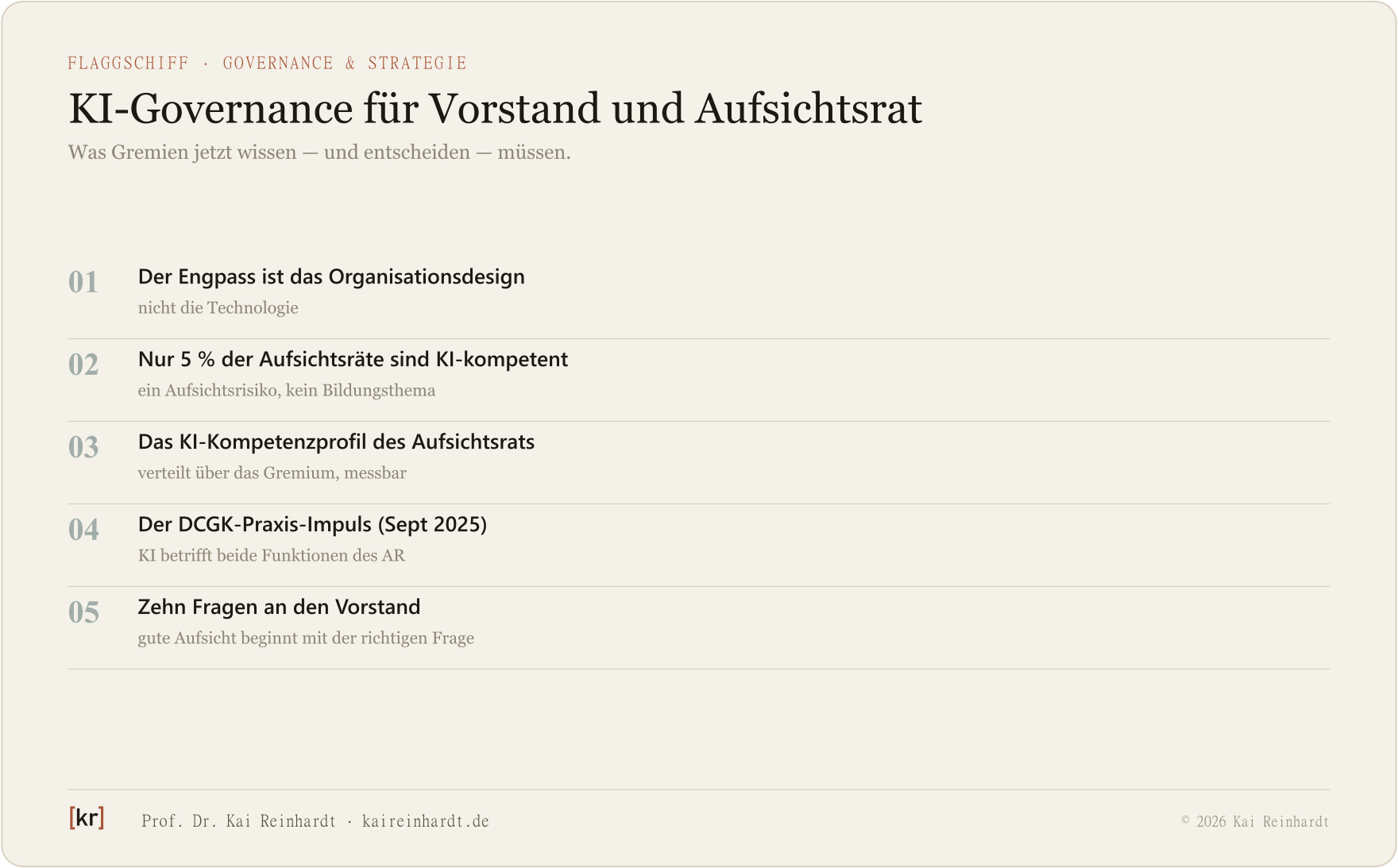Click the subtext 'nicht die Technologie'

(218, 308)
